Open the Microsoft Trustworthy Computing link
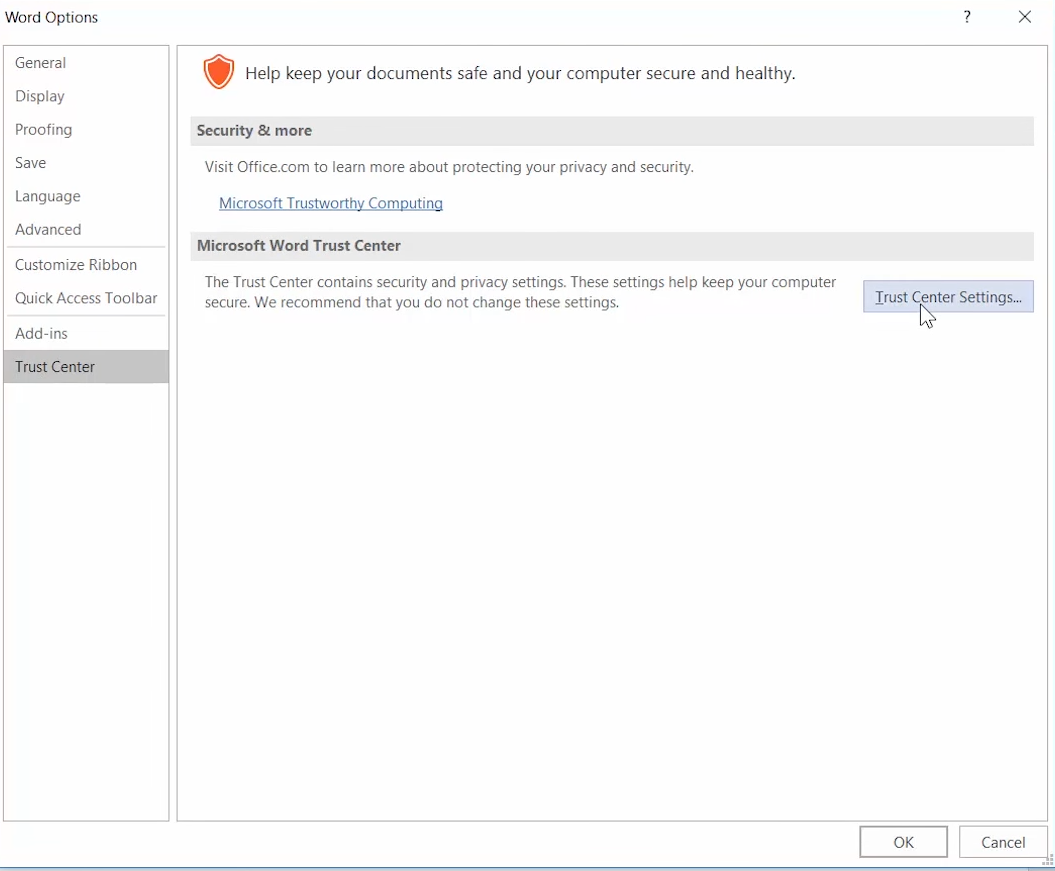Viewport: 1055px width, 871px height. click(x=330, y=203)
